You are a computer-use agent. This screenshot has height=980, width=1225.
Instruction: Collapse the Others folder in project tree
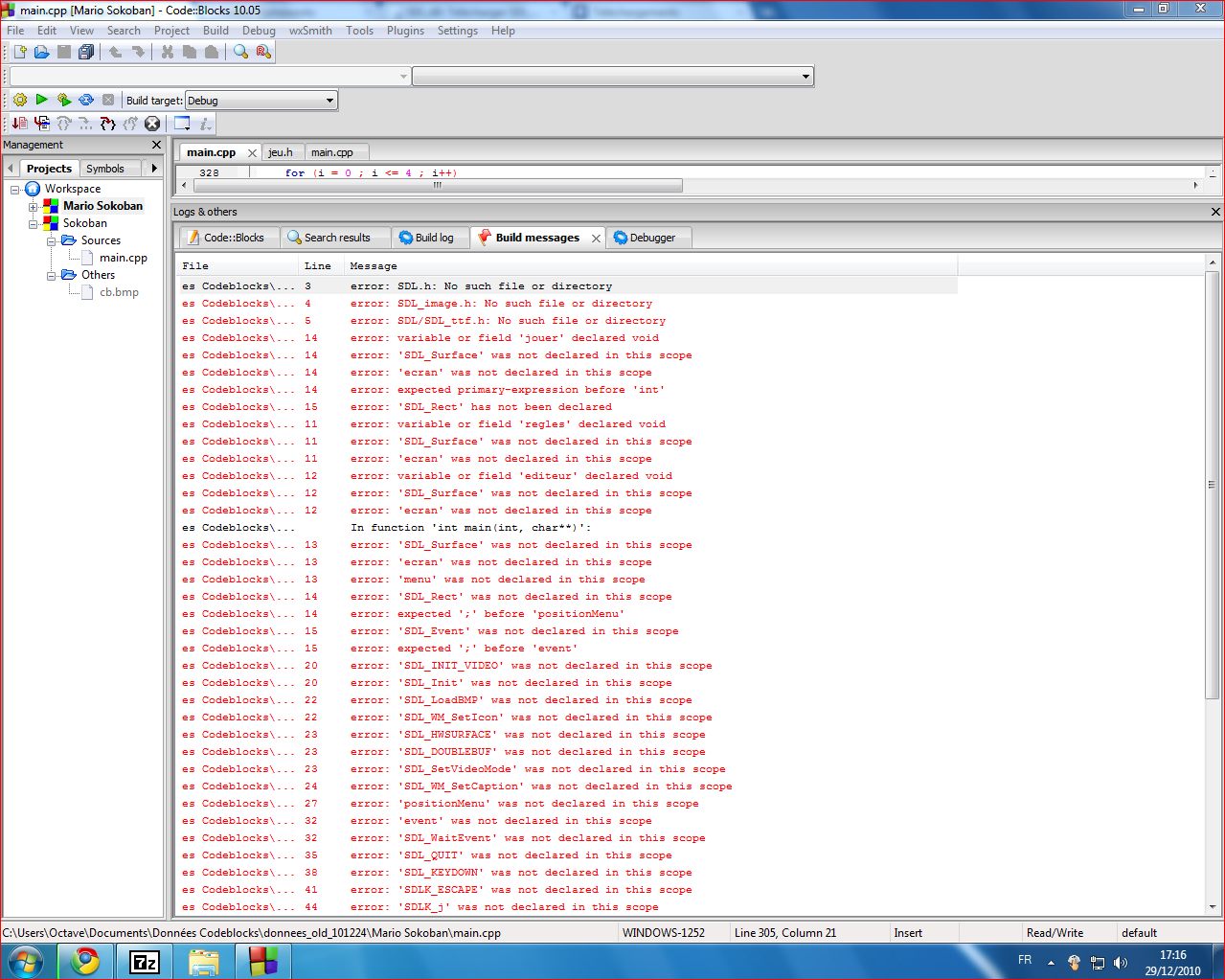coord(52,276)
